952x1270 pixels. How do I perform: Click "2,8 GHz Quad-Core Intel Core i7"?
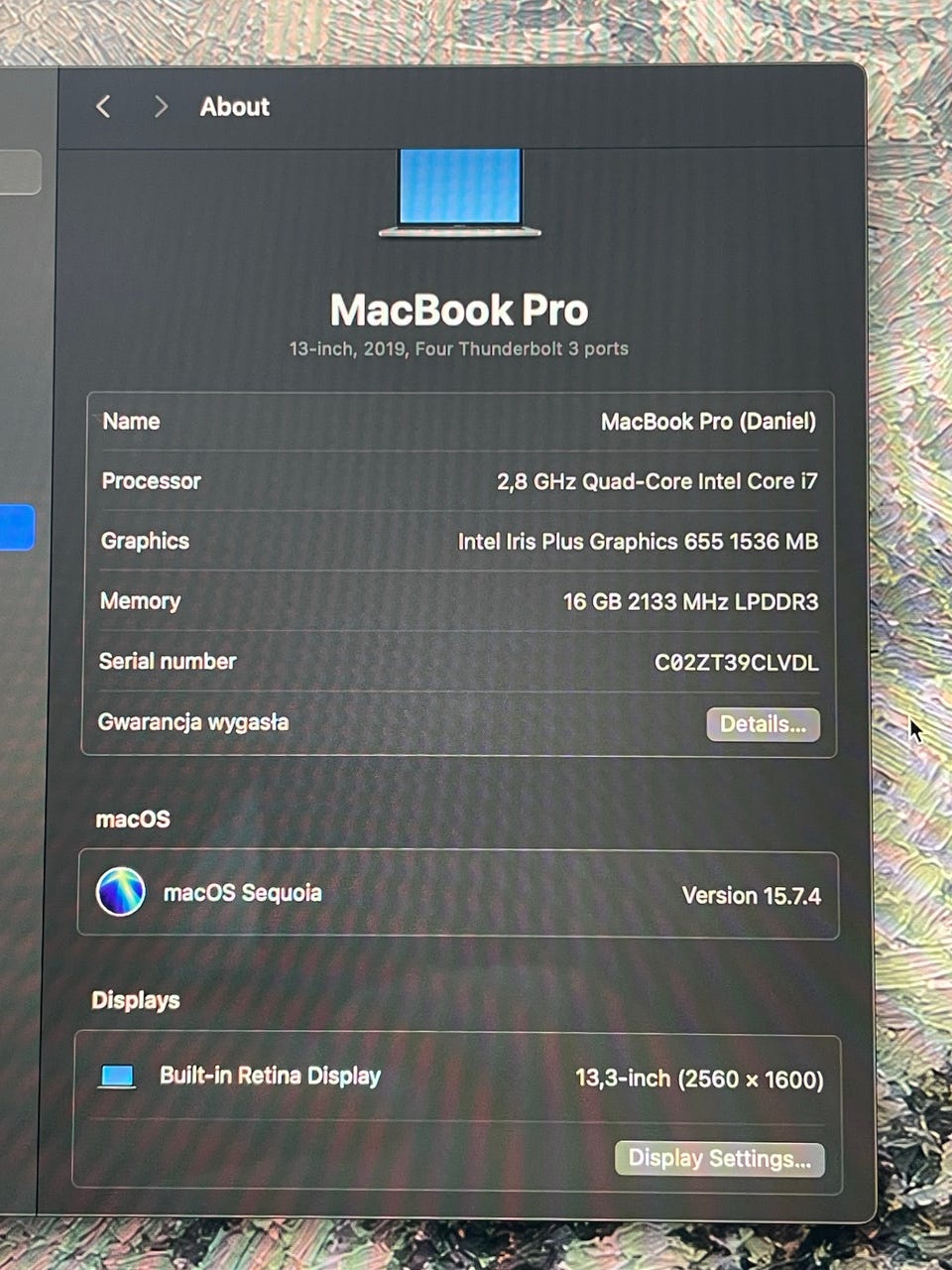coord(657,481)
